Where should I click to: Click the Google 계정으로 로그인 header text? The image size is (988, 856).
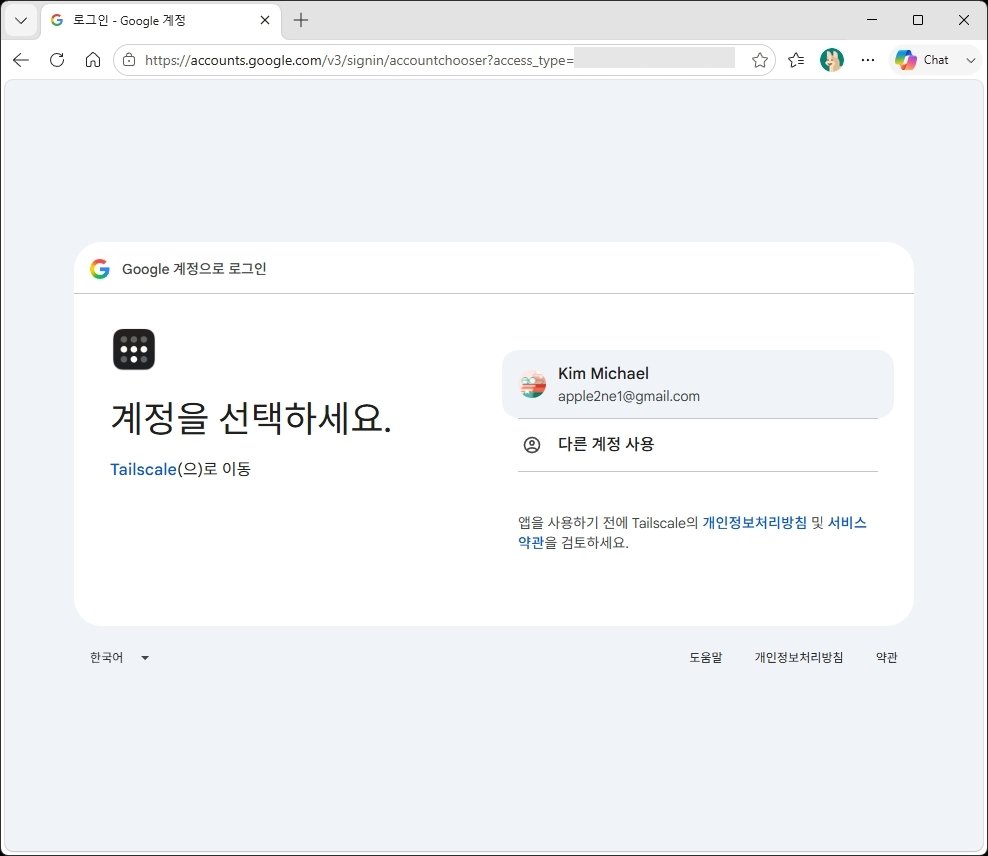tap(194, 269)
